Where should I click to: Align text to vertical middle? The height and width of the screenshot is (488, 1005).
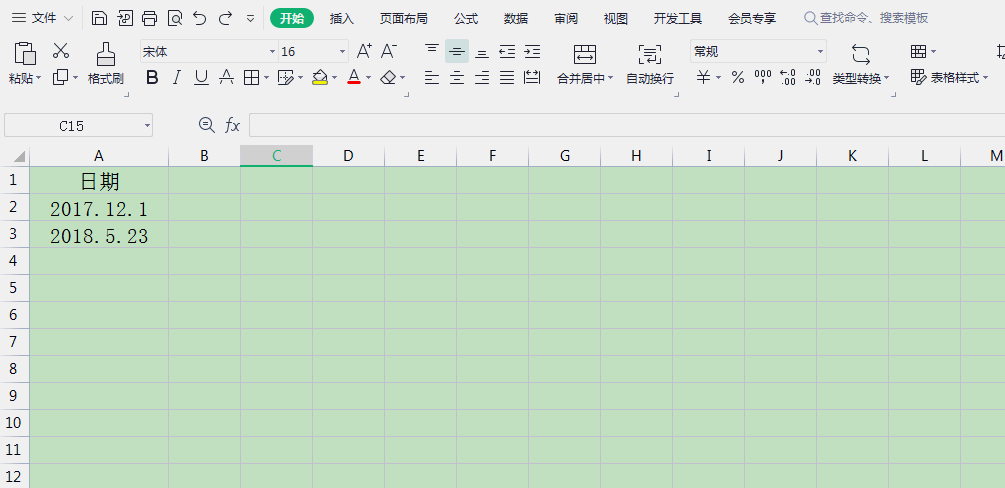pos(457,51)
